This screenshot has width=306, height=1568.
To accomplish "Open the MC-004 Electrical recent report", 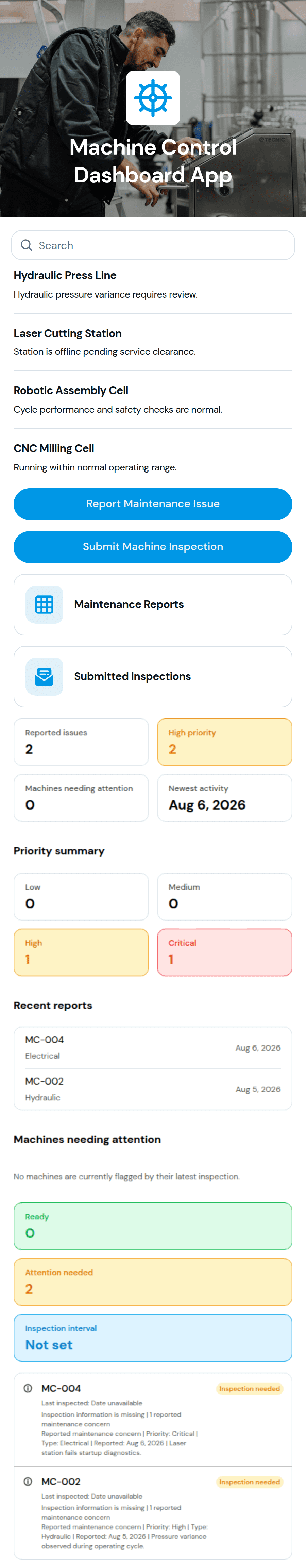I will click(153, 1047).
